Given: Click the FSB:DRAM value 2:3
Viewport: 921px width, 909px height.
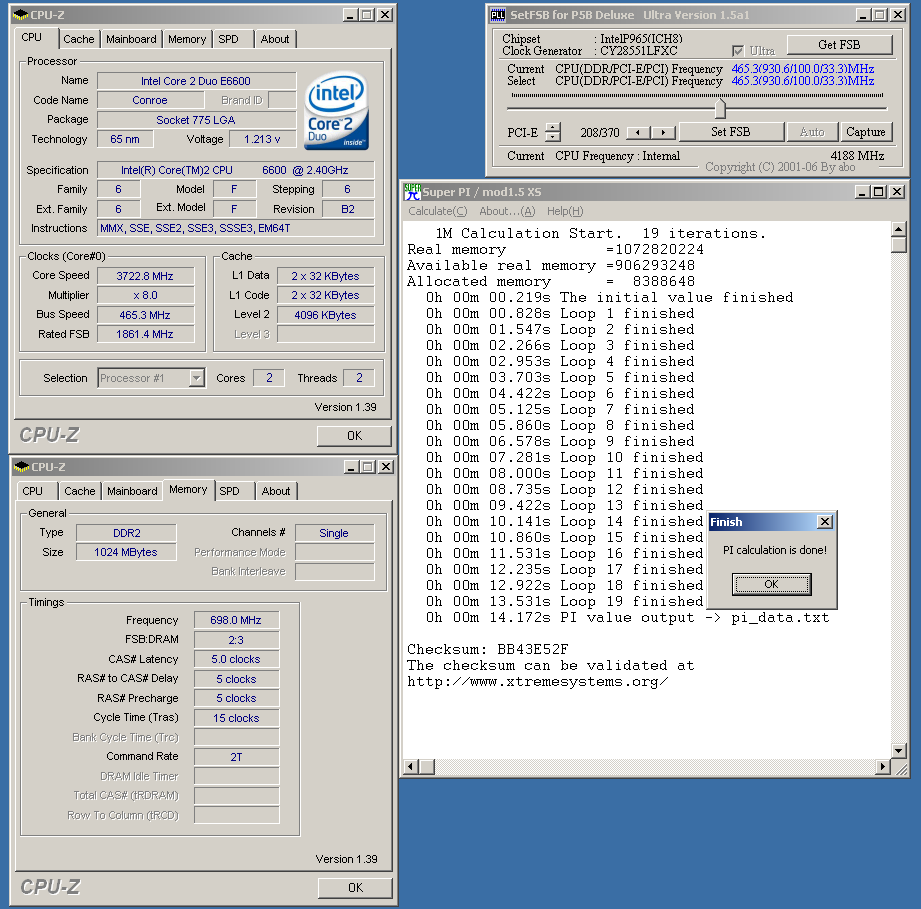Looking at the screenshot, I should (236, 640).
